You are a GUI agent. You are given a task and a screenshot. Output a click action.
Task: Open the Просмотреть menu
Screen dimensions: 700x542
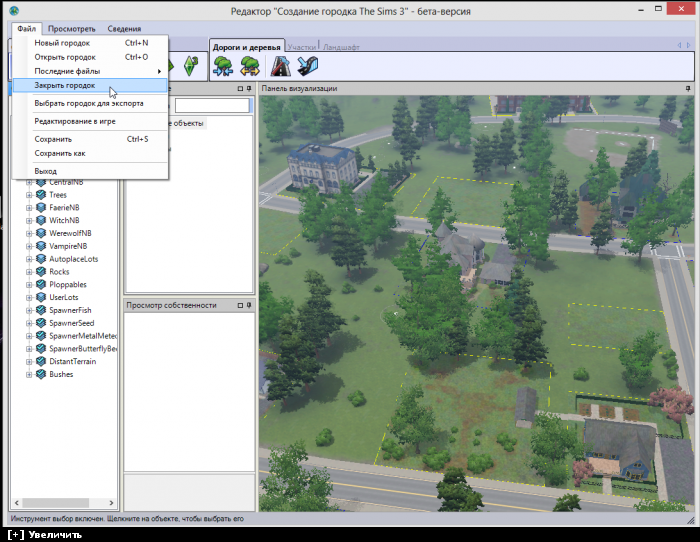[x=71, y=29]
